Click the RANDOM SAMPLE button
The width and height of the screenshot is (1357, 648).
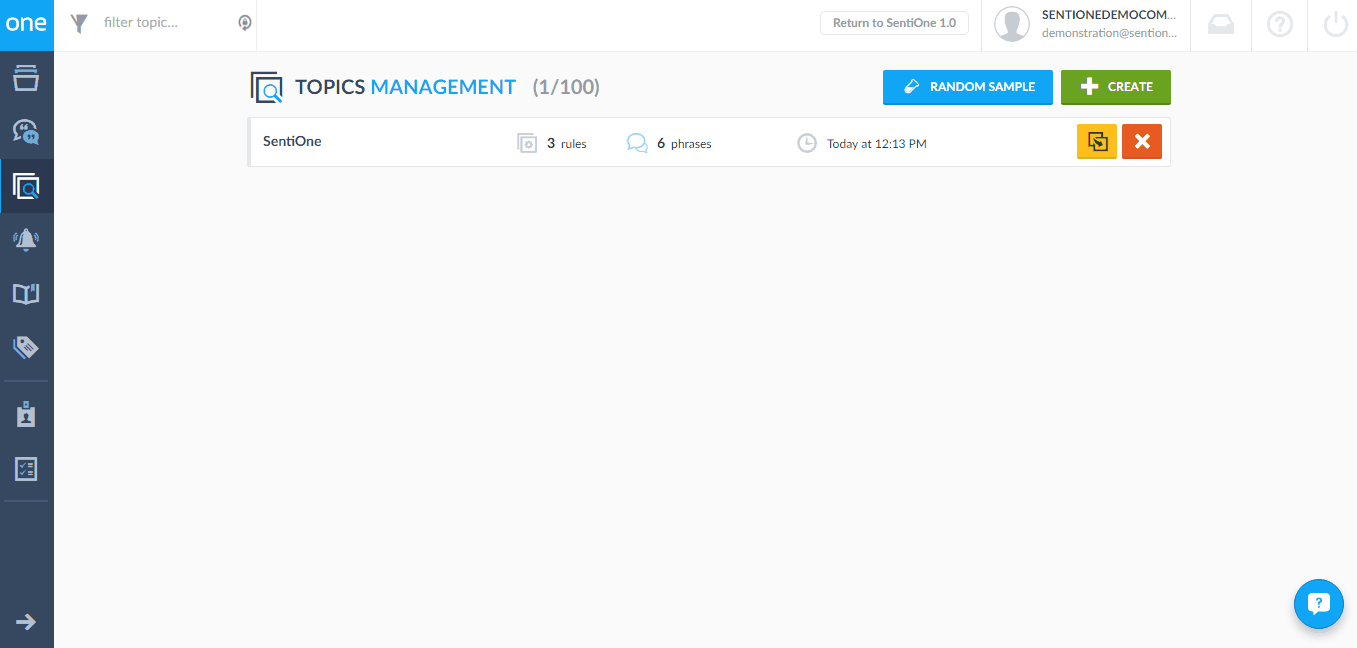967,87
